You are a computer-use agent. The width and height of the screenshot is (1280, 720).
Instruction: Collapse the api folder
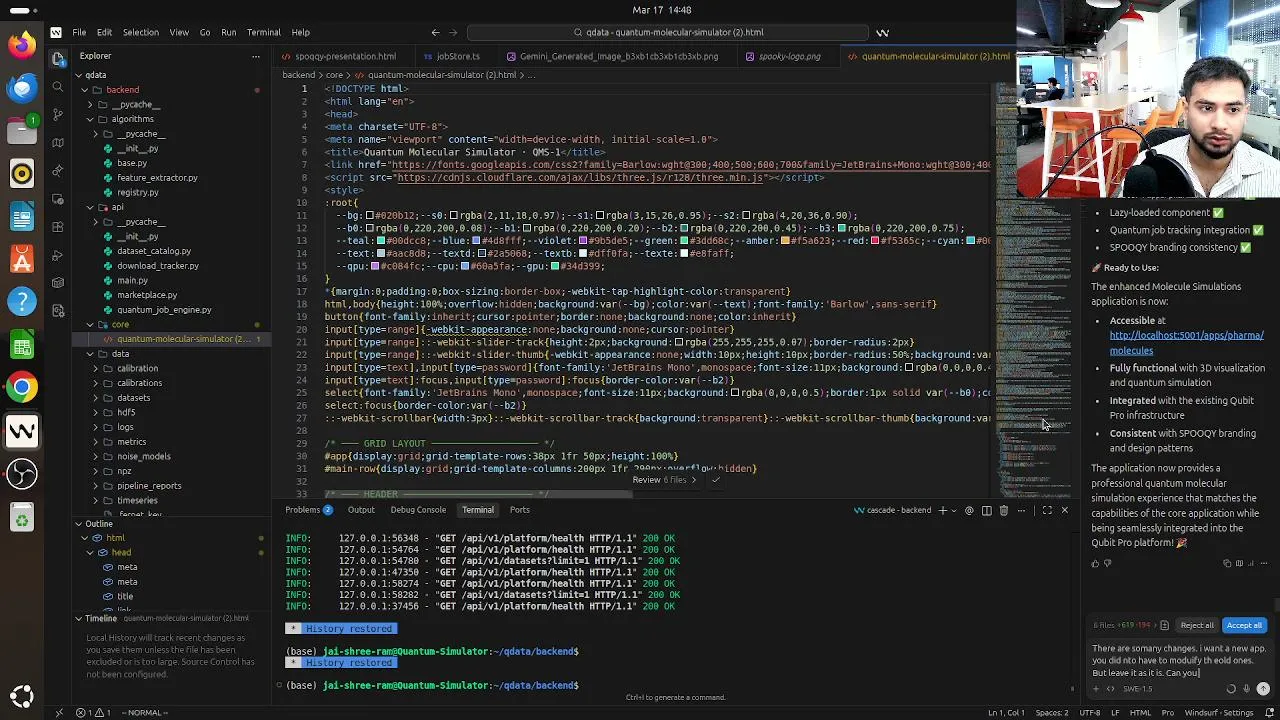point(90,207)
